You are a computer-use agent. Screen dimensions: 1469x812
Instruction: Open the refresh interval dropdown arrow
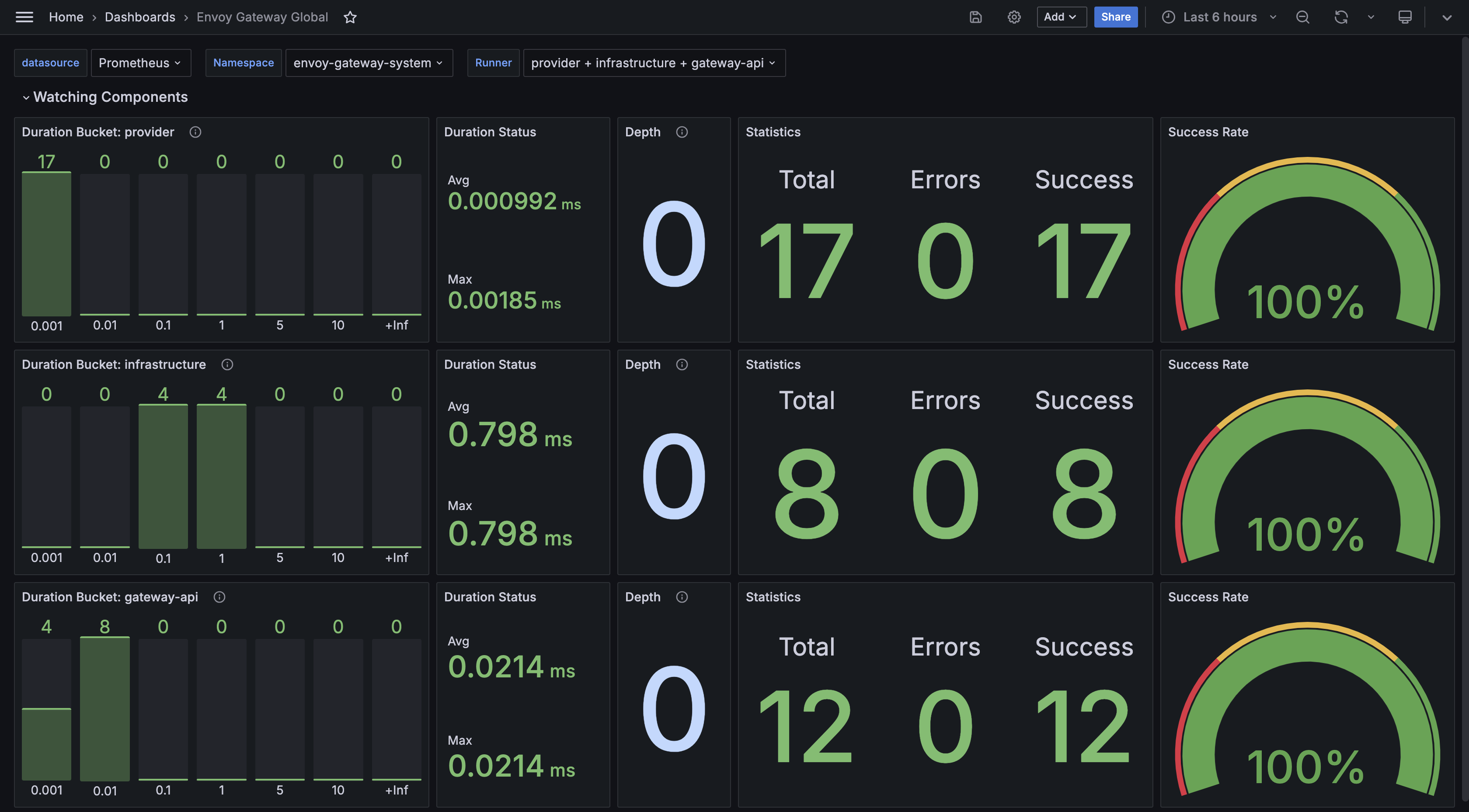click(x=1371, y=17)
